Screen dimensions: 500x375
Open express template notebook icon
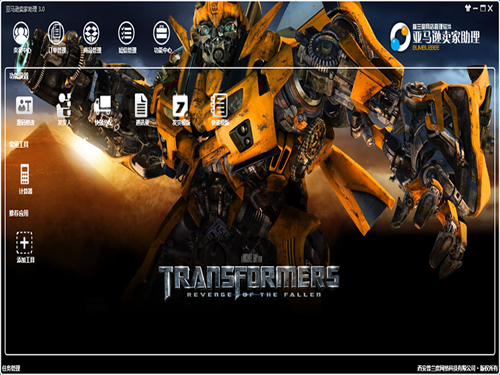[x=219, y=105]
